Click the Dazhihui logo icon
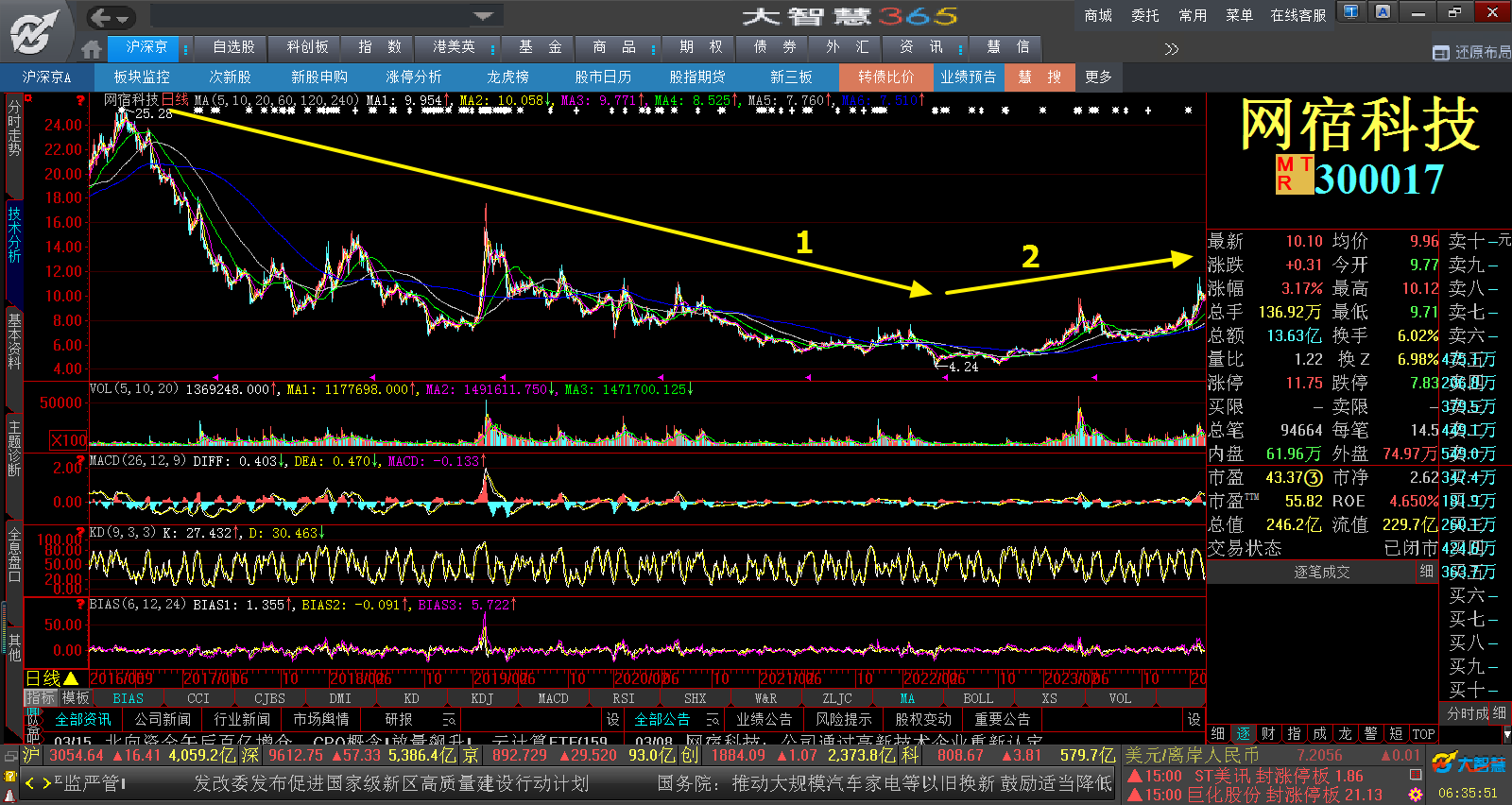Image resolution: width=1512 pixels, height=805 pixels. pyautogui.click(x=36, y=31)
